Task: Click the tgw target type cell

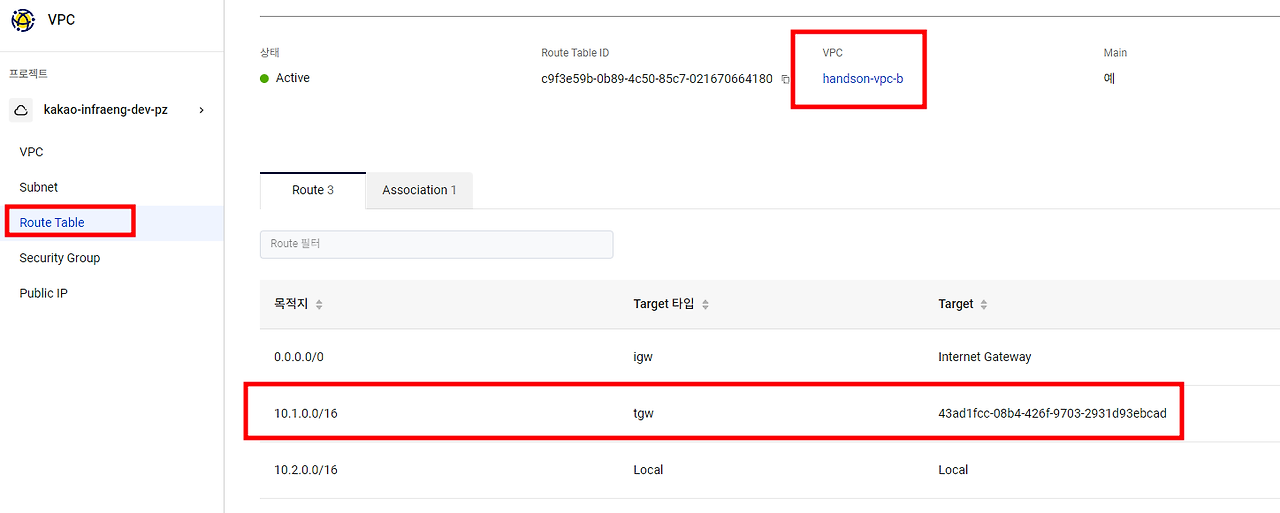Action: point(643,413)
